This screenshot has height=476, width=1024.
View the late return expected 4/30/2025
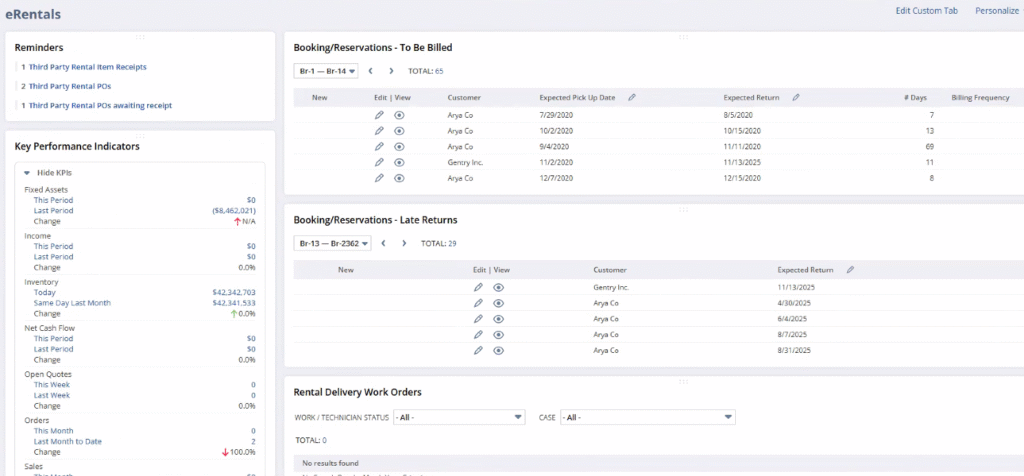498,303
